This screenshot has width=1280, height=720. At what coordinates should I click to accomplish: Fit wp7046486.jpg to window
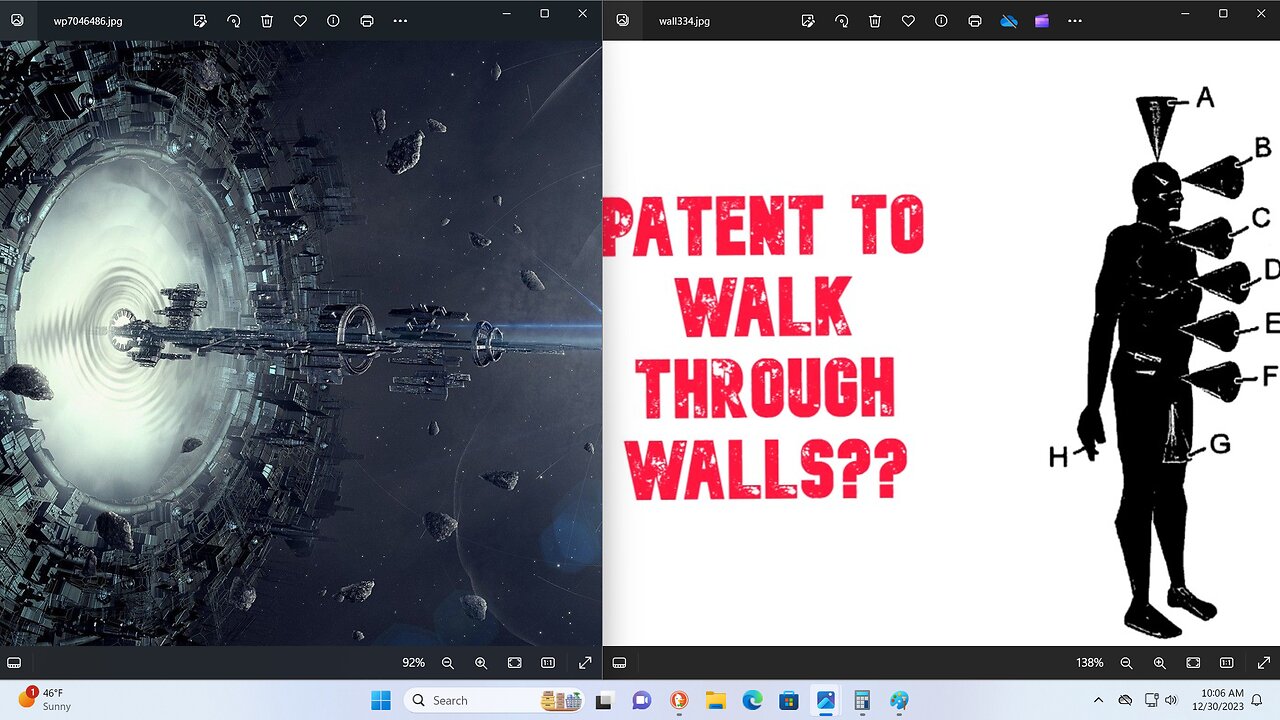pyautogui.click(x=514, y=663)
